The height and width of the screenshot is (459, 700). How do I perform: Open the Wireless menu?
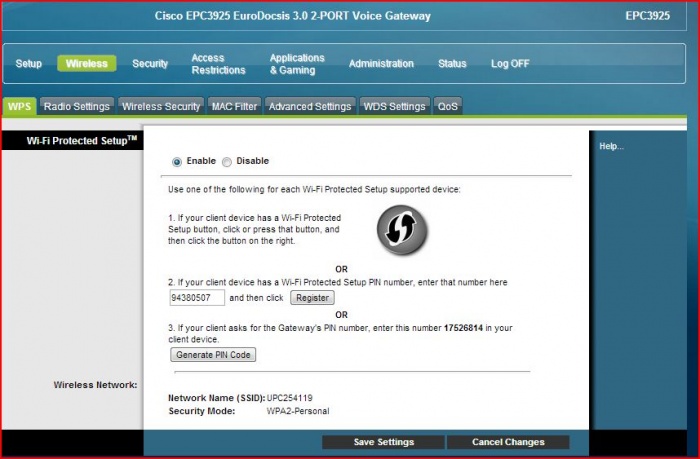pyautogui.click(x=87, y=63)
